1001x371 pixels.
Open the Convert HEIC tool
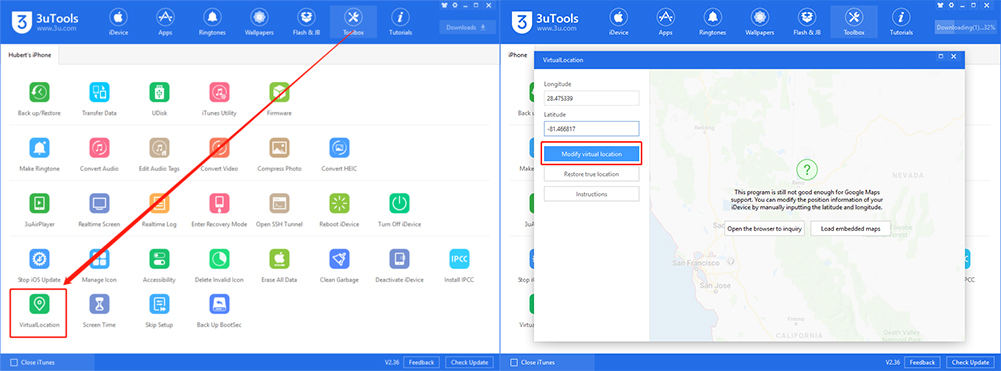coord(339,148)
